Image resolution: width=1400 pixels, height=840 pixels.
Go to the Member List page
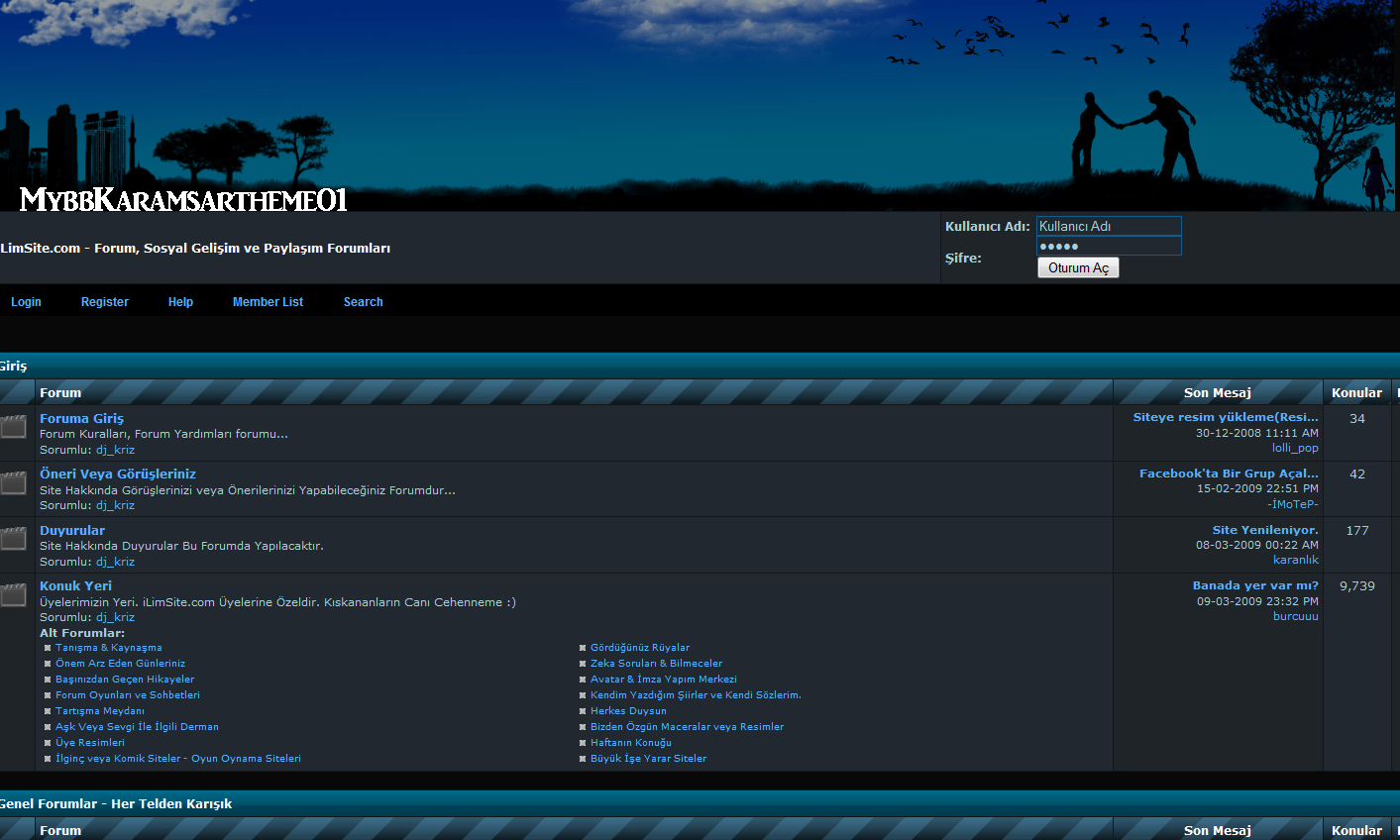tap(268, 302)
